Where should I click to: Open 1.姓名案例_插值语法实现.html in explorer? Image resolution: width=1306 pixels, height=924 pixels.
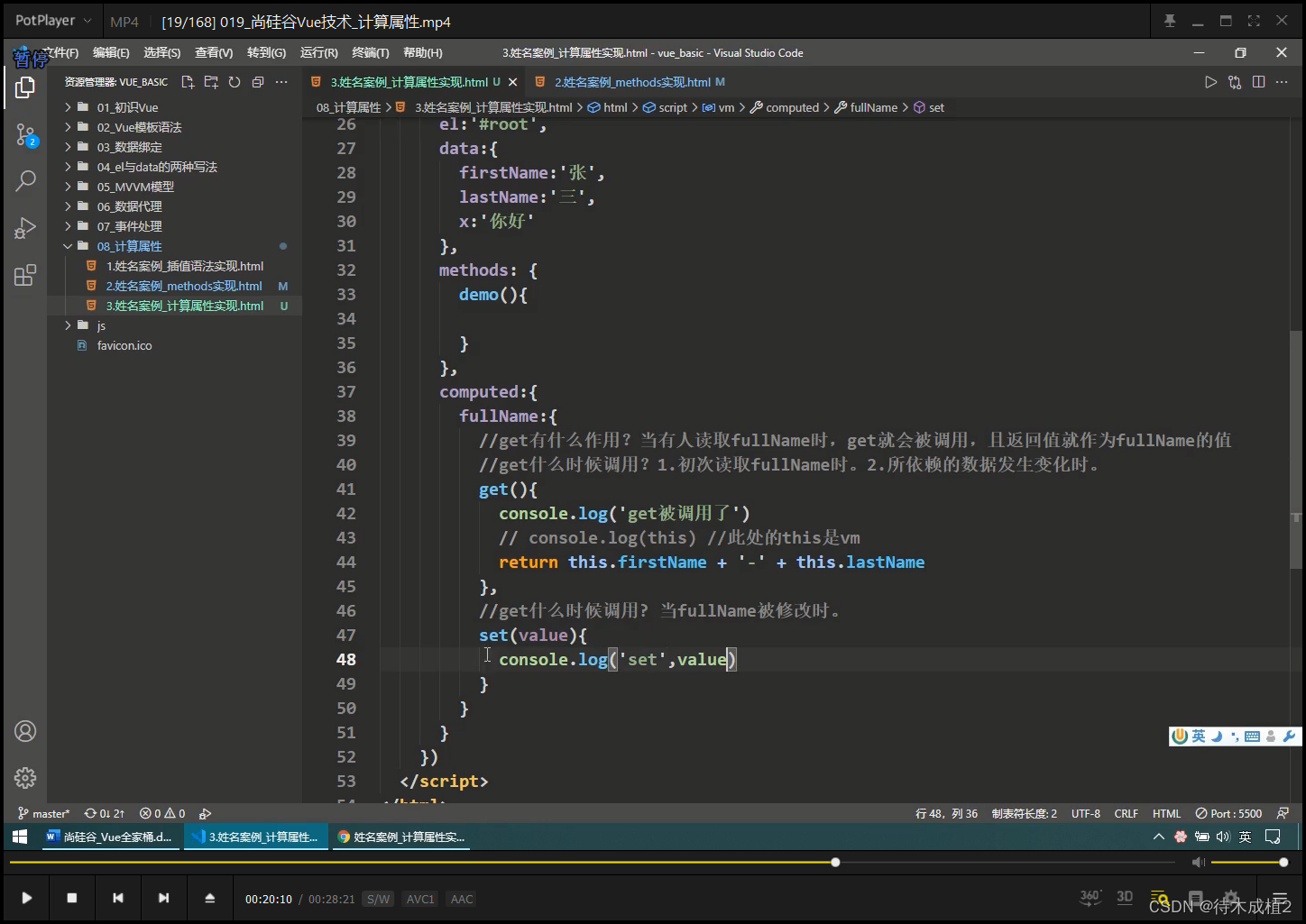tap(184, 266)
